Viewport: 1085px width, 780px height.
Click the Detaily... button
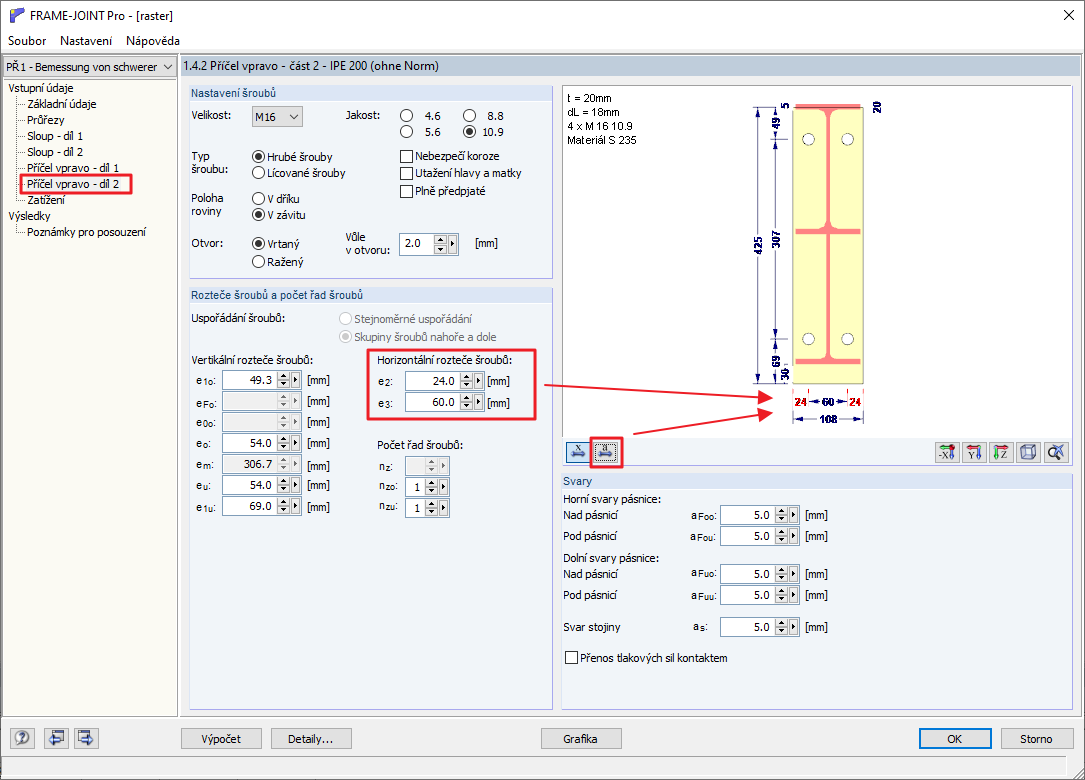(311, 738)
